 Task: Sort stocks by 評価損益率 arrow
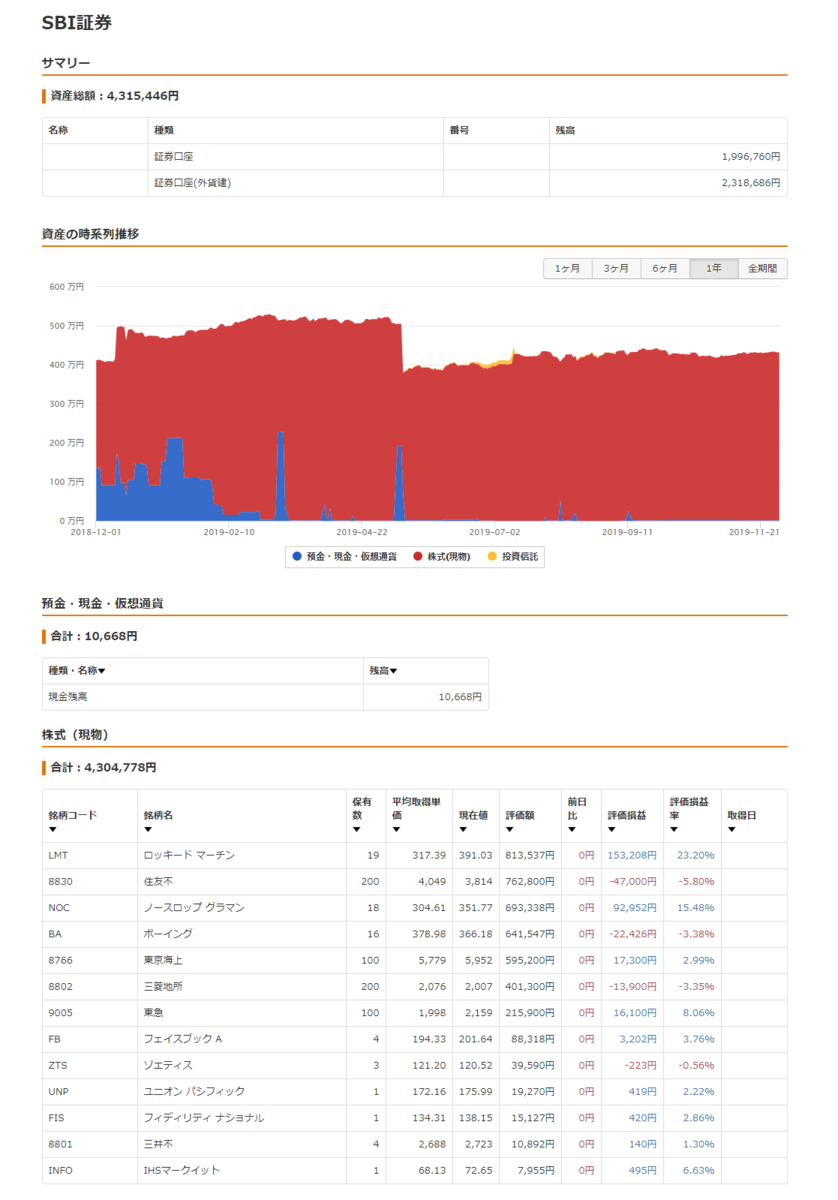pyautogui.click(x=674, y=829)
